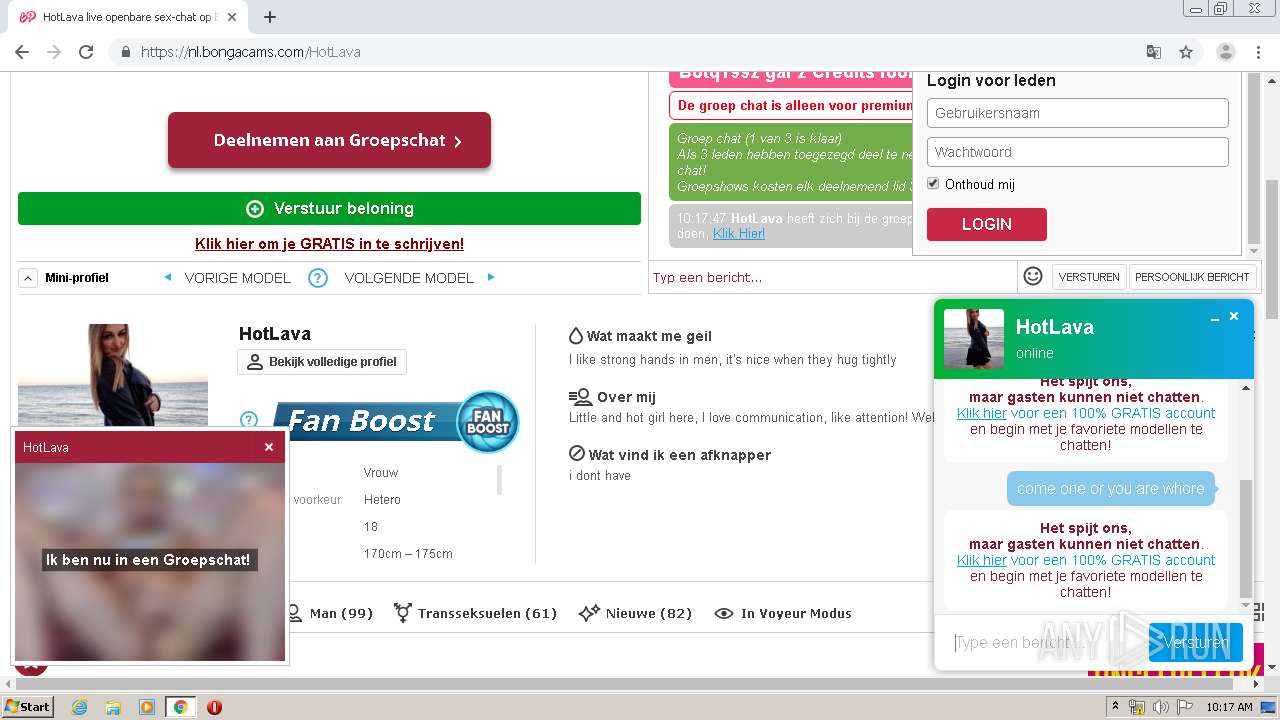Collapse the Mini-profiel expander arrow
1280x720 pixels.
(x=28, y=278)
